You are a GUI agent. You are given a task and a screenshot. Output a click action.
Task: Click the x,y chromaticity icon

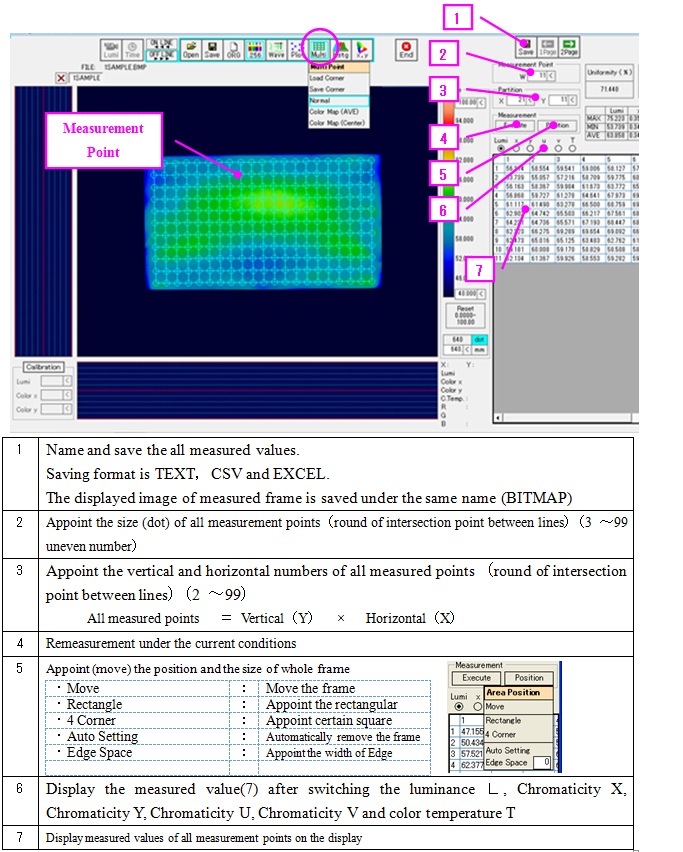coord(362,49)
